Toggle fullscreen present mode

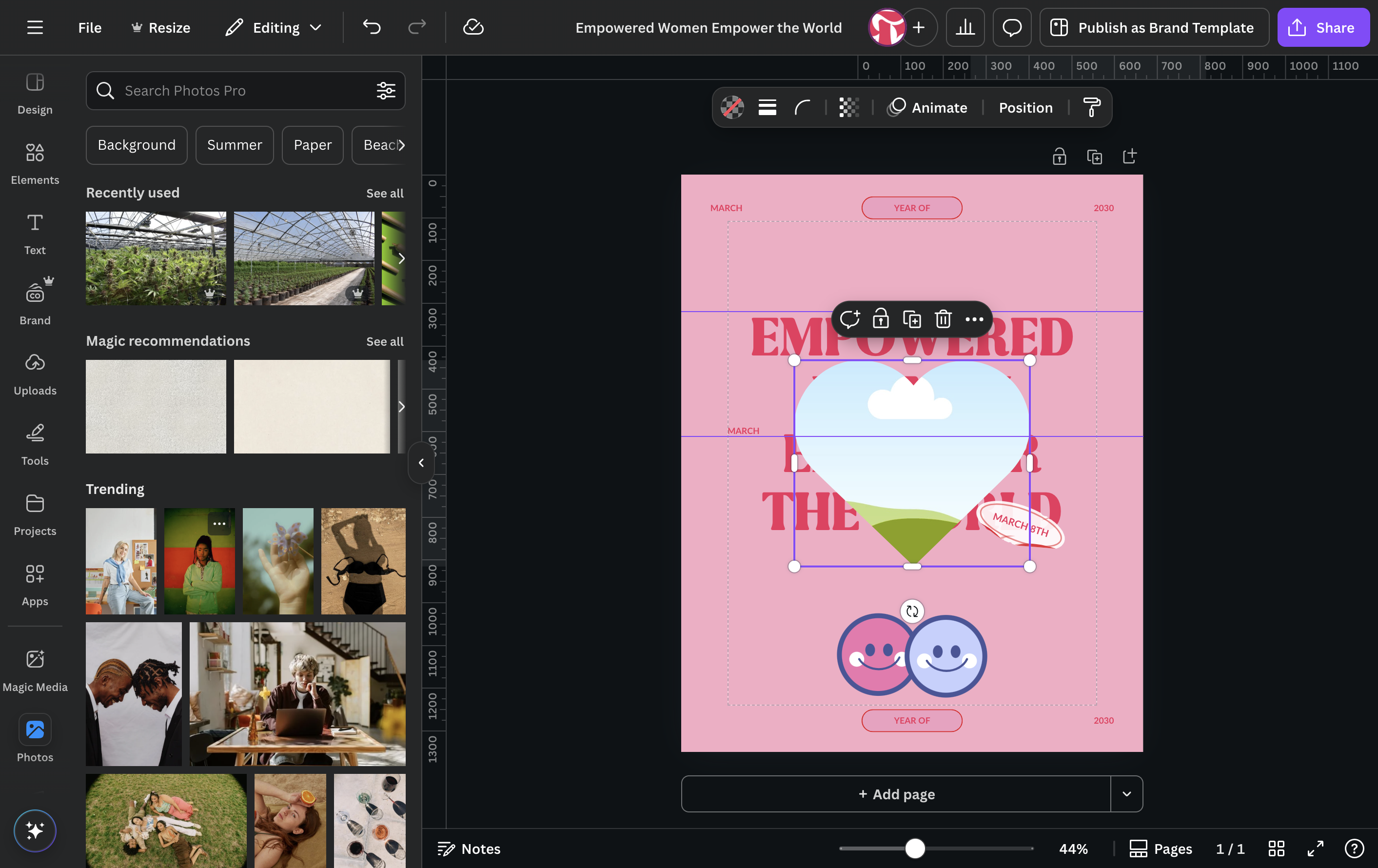pos(1315,848)
